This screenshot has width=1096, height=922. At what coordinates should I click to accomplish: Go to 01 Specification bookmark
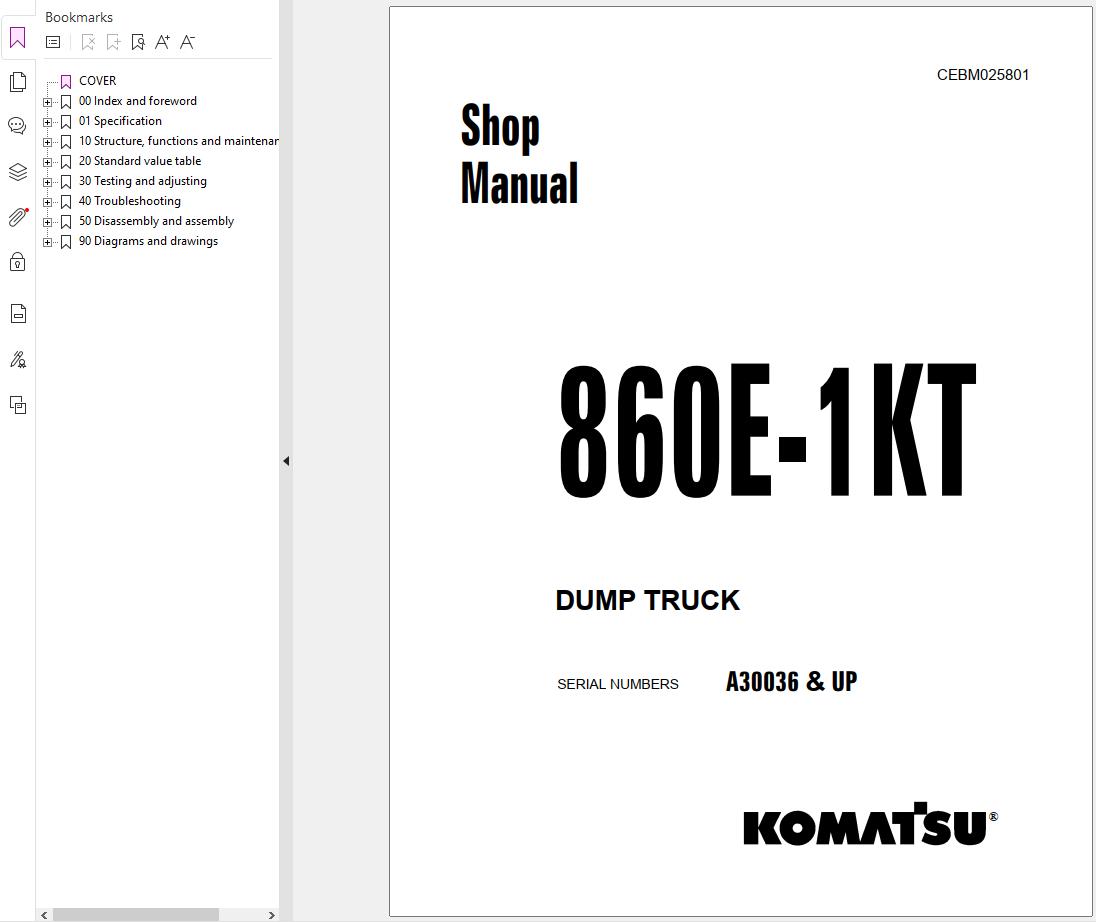click(120, 121)
